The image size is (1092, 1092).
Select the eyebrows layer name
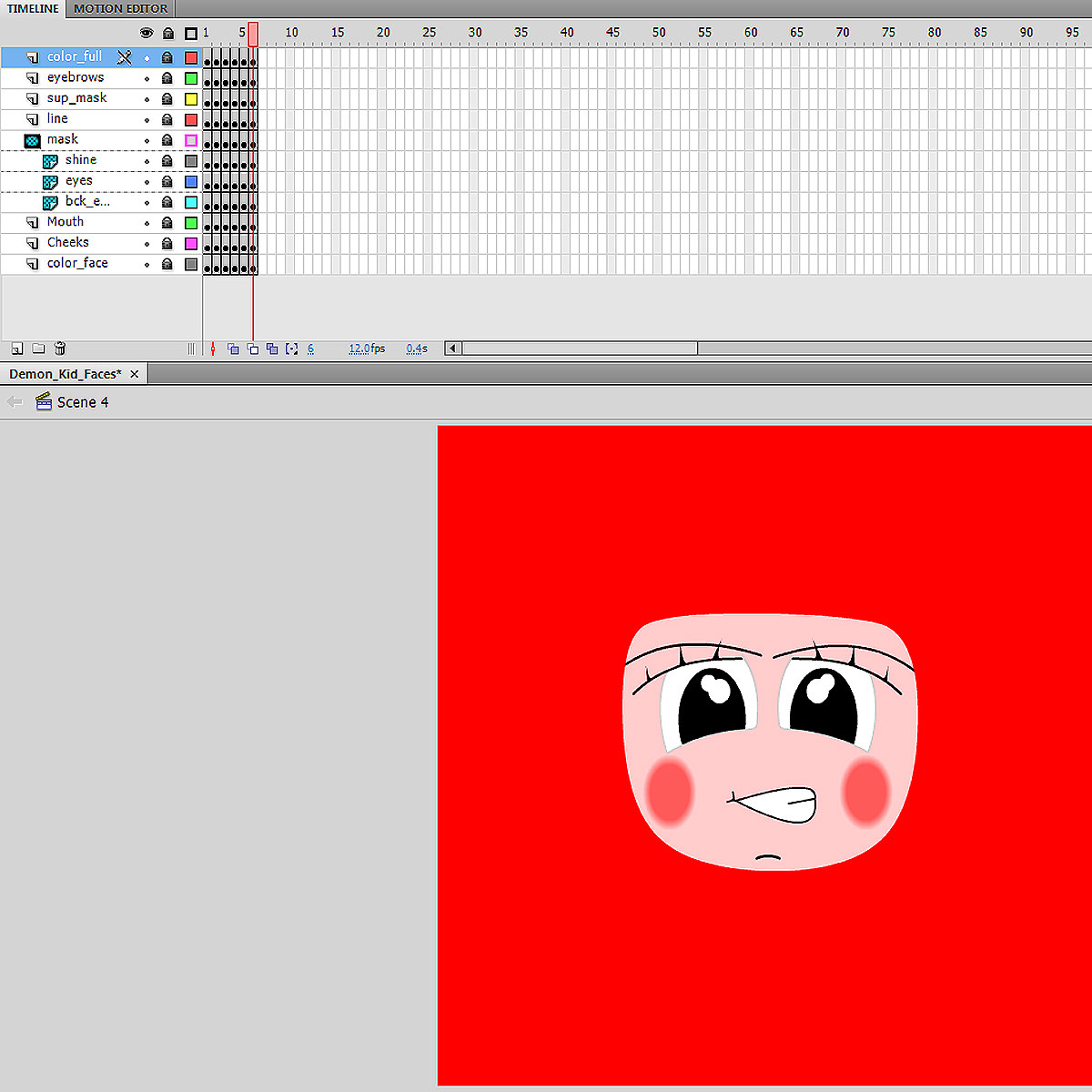(x=76, y=77)
